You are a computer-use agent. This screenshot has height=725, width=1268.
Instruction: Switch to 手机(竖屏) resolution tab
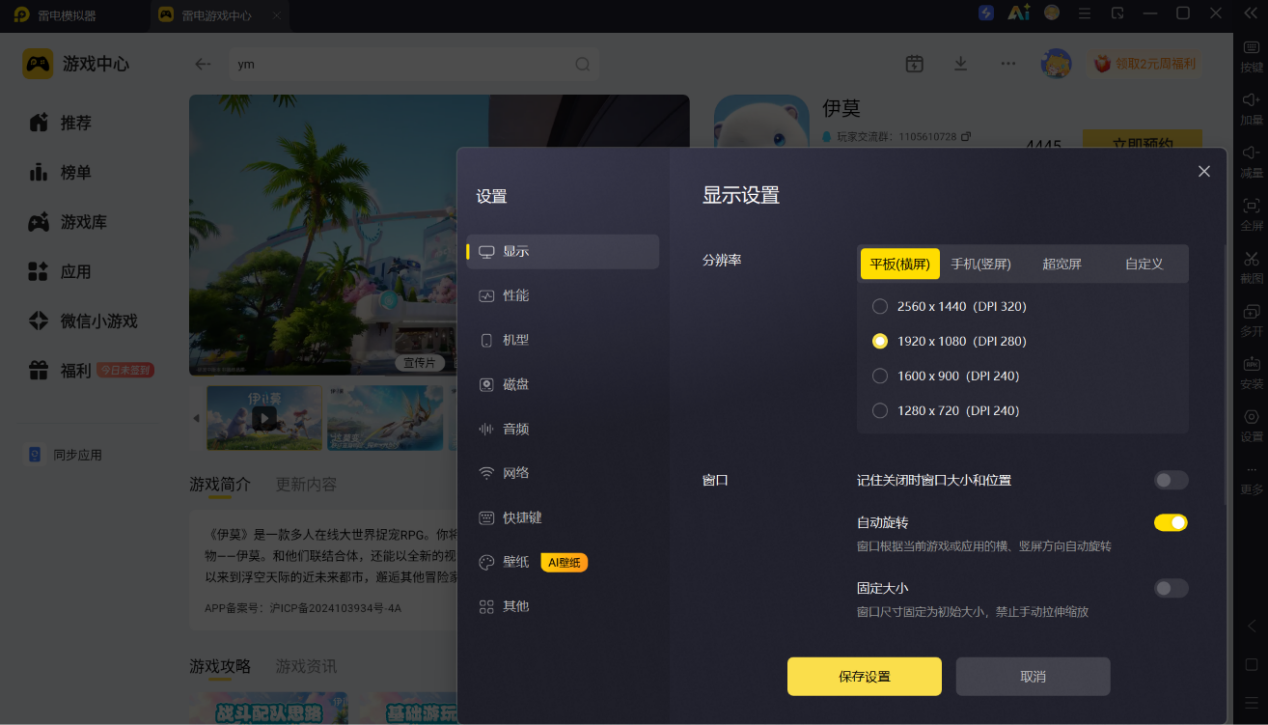[x=981, y=264]
